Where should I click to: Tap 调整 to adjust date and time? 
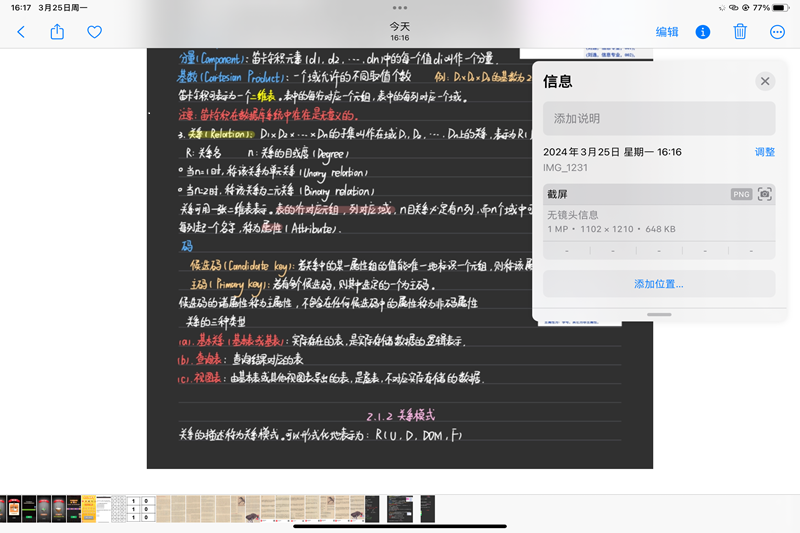[764, 152]
